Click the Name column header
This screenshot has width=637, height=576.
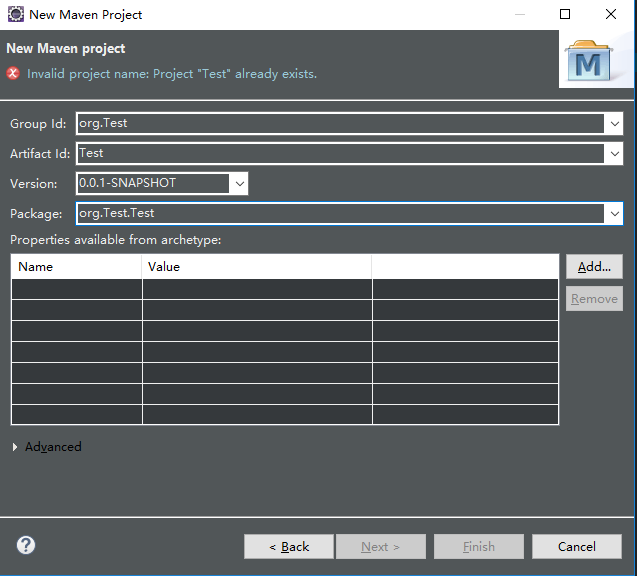(76, 267)
